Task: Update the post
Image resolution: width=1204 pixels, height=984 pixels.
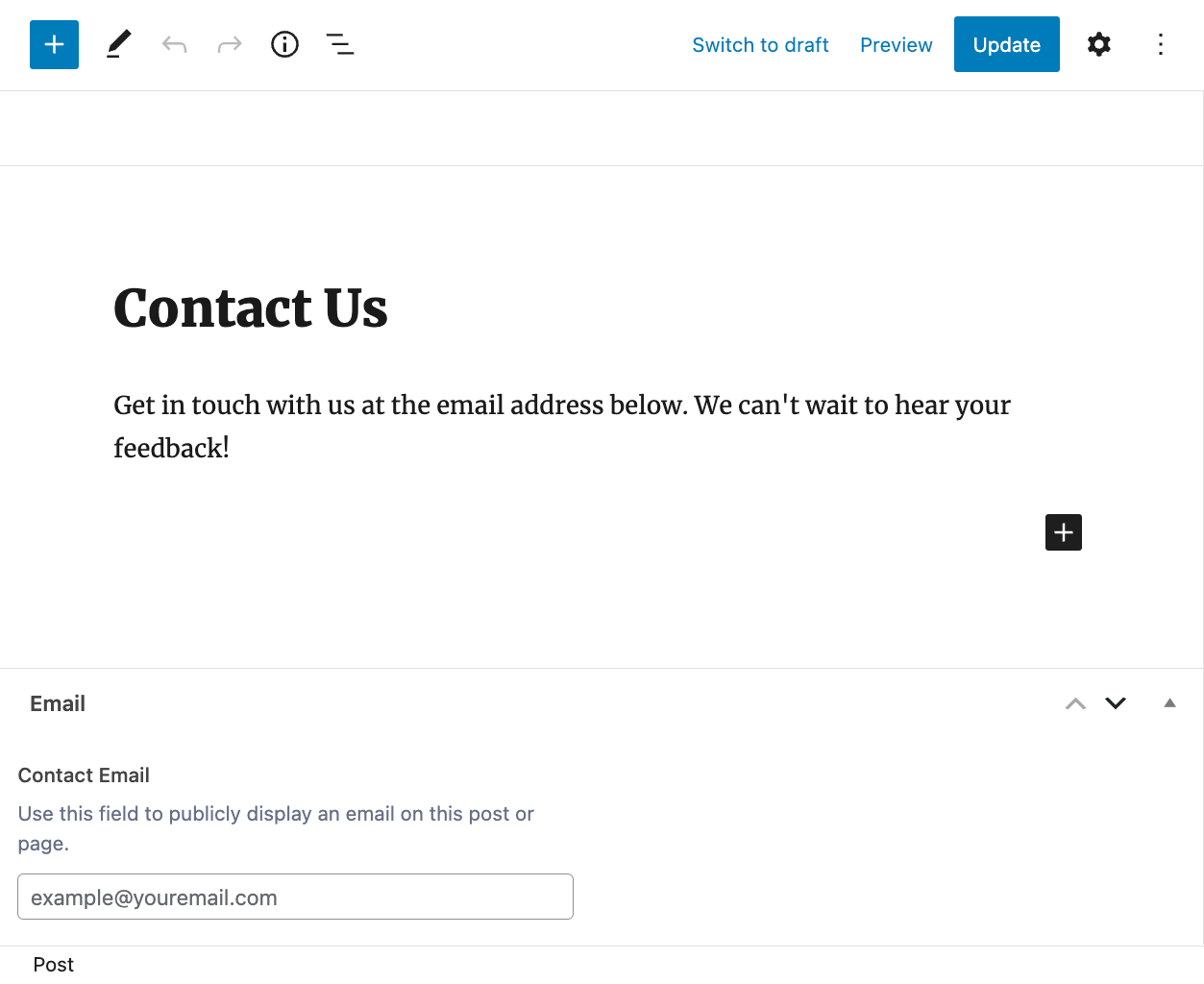Action: click(1006, 44)
